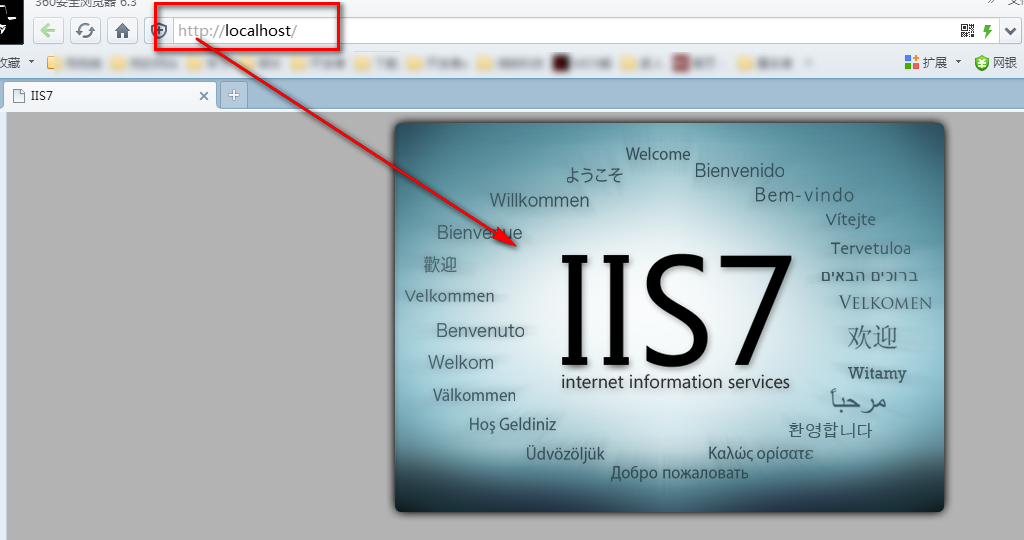Open the browser home page icon

[122, 31]
